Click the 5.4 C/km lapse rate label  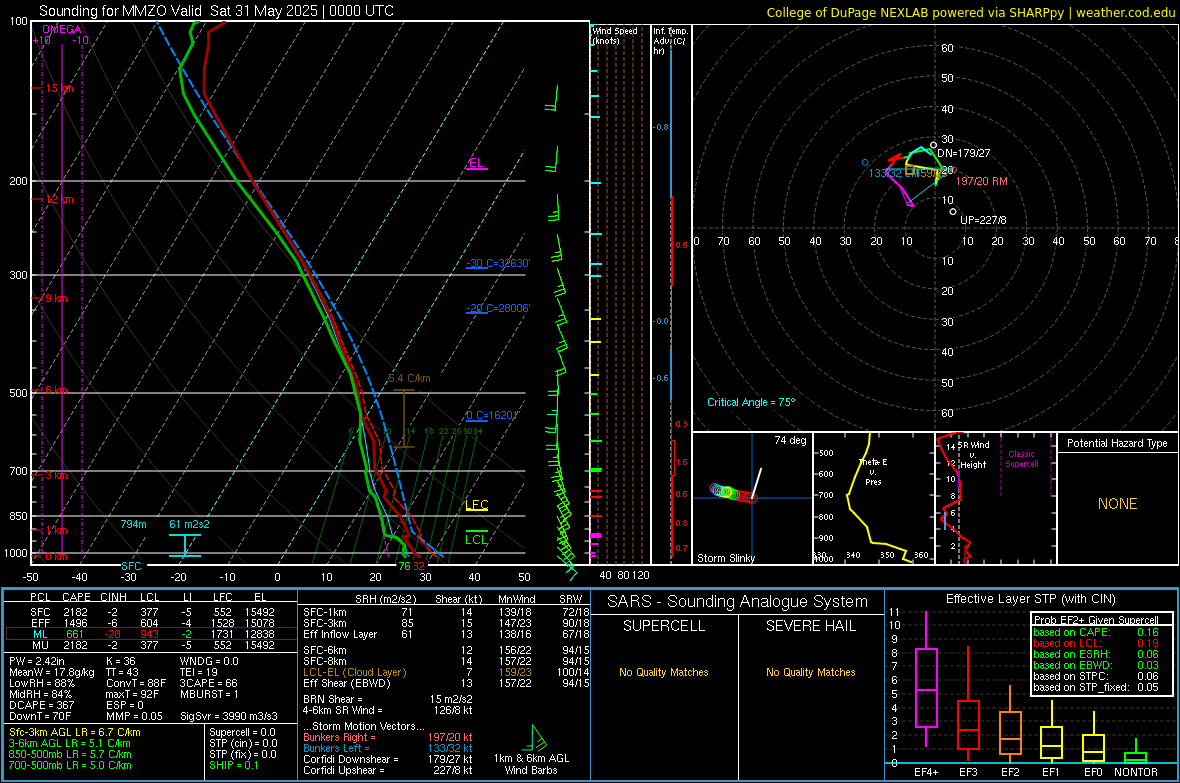click(409, 378)
